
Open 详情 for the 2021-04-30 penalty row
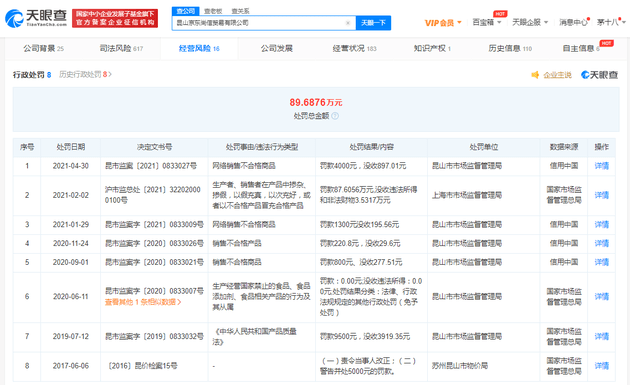click(601, 166)
